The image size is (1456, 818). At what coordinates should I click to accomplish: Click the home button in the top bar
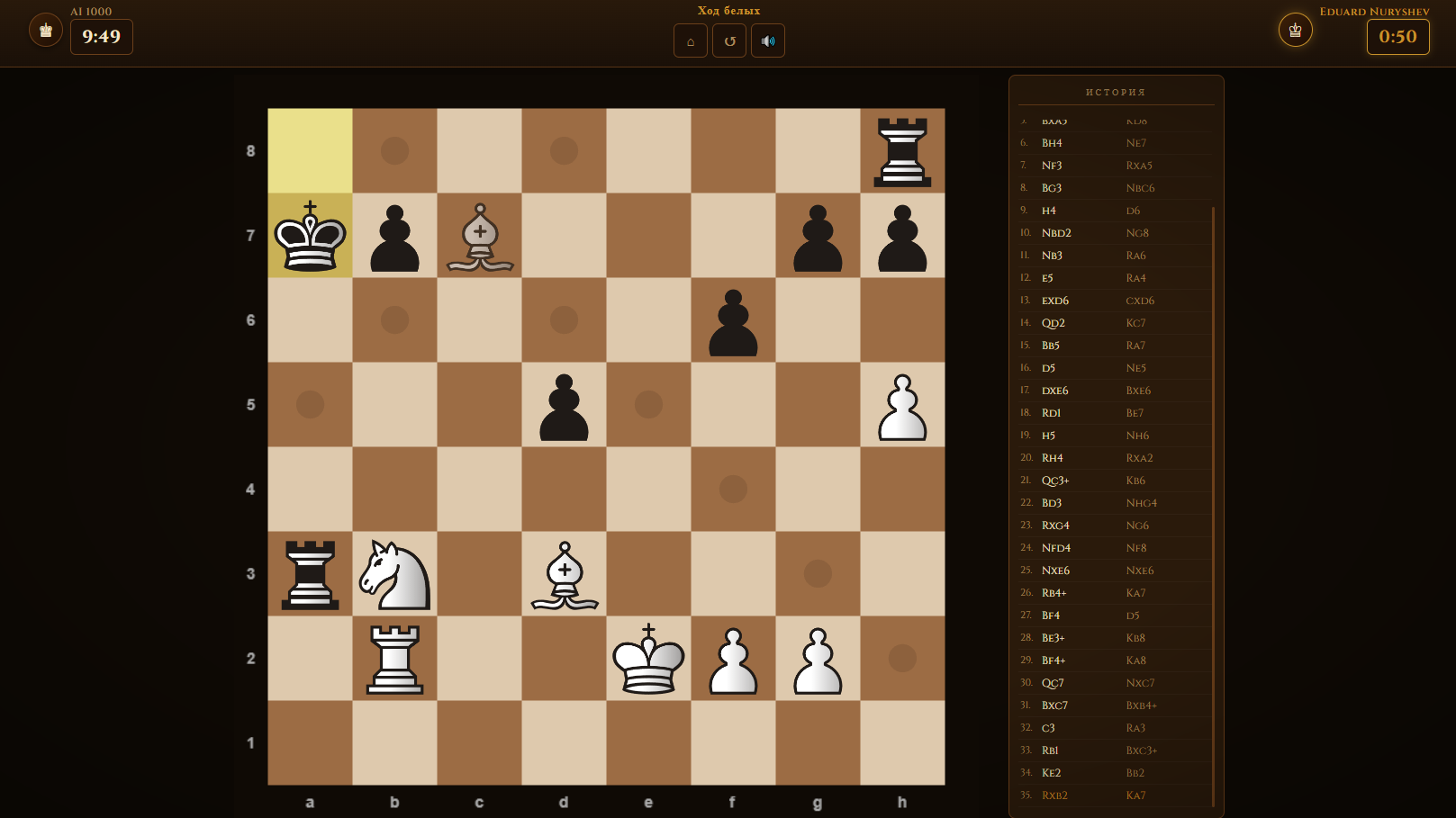[x=691, y=40]
